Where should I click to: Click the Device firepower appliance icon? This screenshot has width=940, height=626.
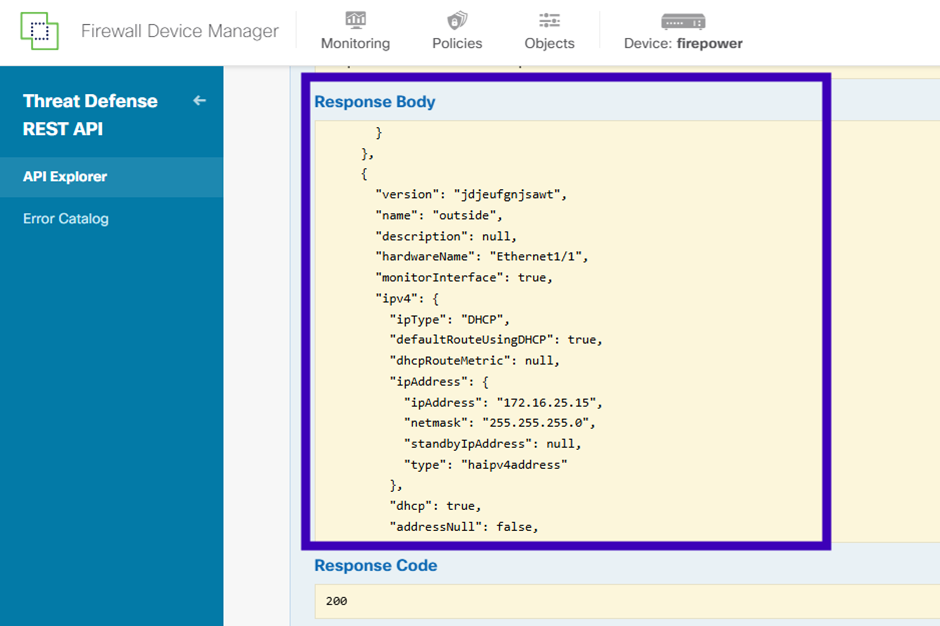point(683,22)
